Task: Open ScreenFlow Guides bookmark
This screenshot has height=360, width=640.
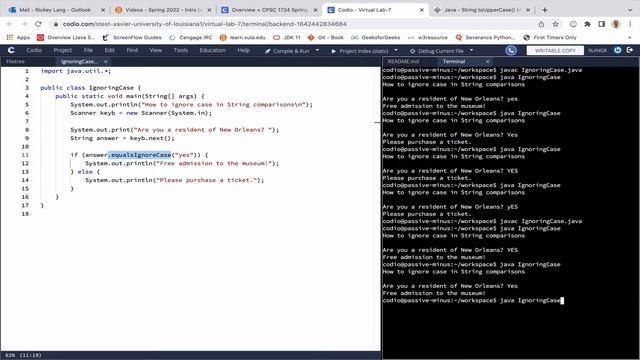Action: (x=132, y=38)
